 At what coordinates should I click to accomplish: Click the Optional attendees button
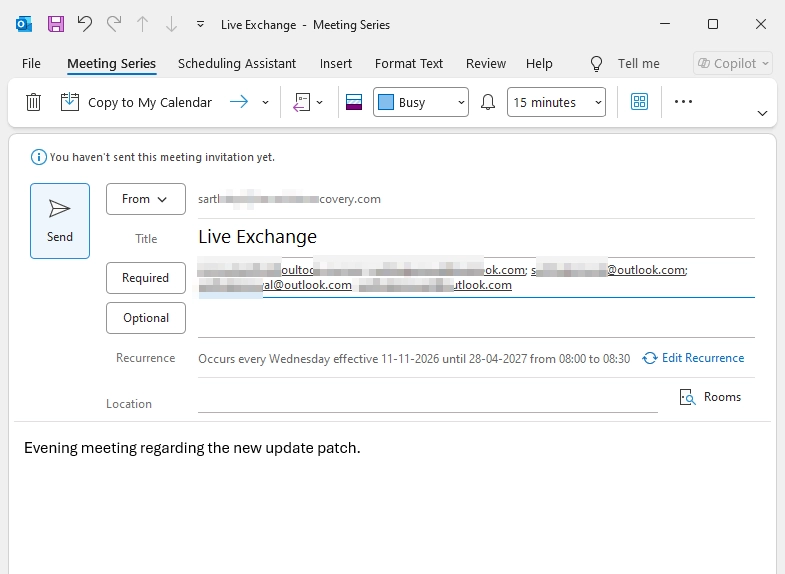coord(146,318)
